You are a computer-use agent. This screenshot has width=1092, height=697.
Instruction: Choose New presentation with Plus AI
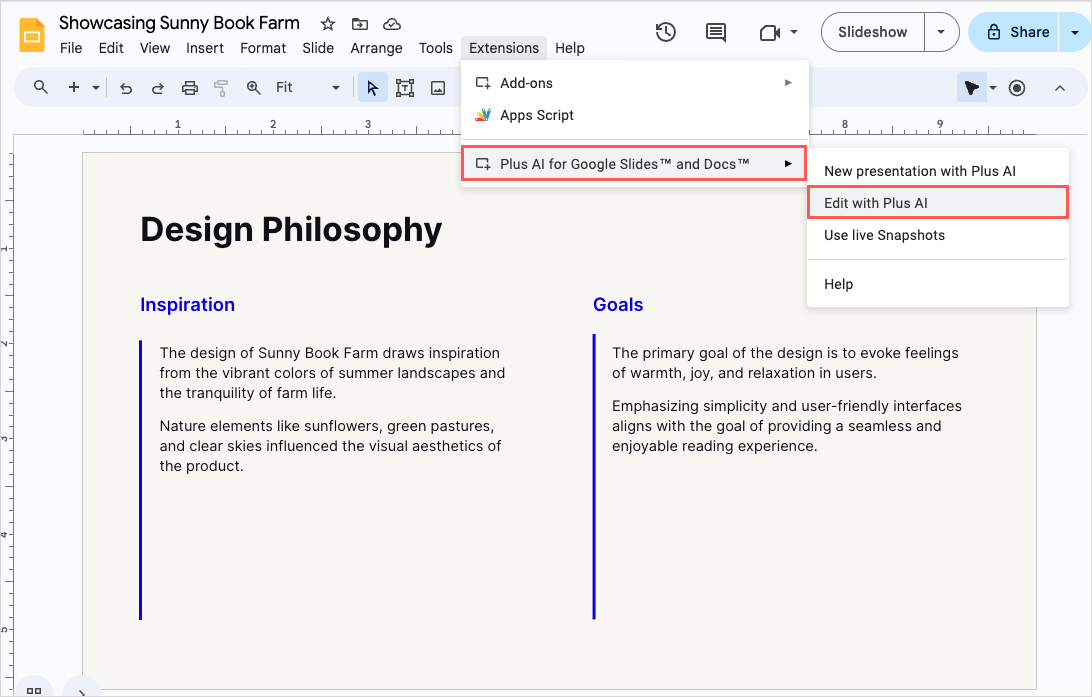[x=937, y=171]
